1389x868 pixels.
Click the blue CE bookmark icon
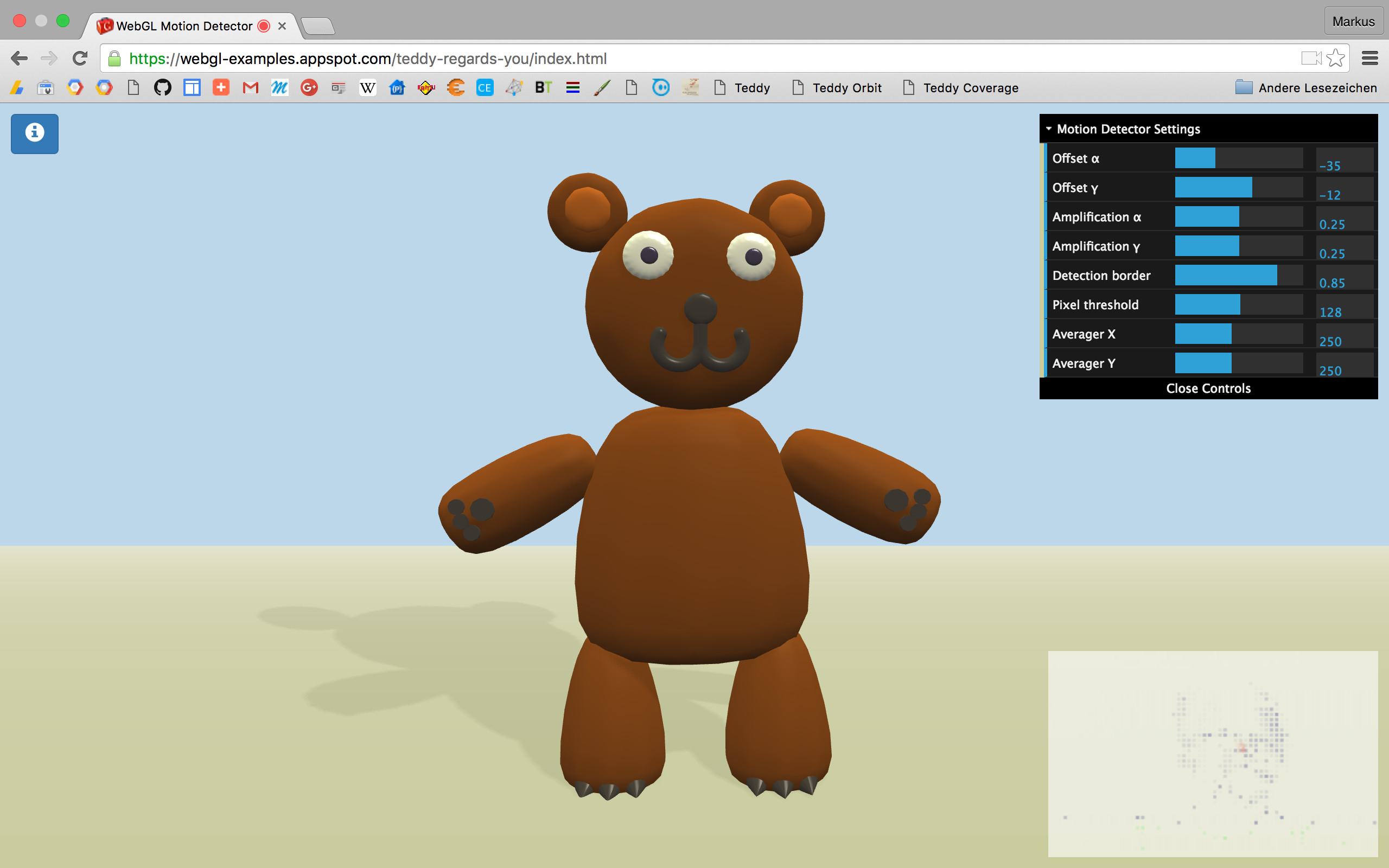485,88
